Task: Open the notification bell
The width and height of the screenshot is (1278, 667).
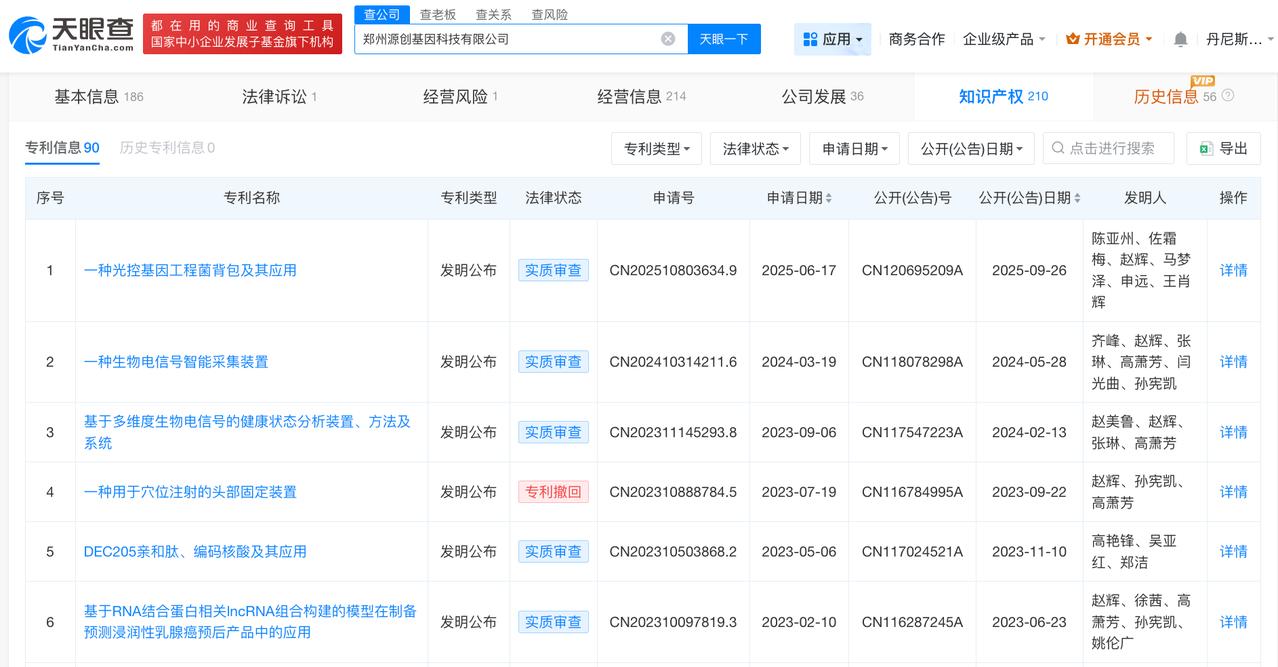Action: (1180, 39)
